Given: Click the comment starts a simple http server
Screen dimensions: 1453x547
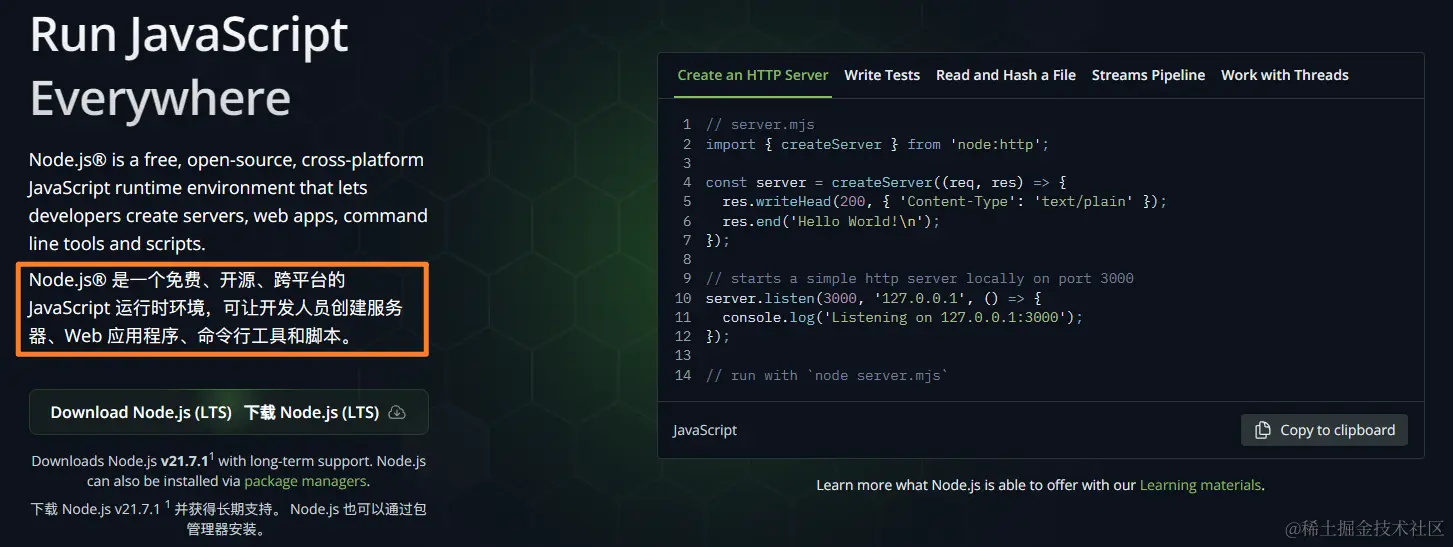Looking at the screenshot, I should (x=920, y=278).
